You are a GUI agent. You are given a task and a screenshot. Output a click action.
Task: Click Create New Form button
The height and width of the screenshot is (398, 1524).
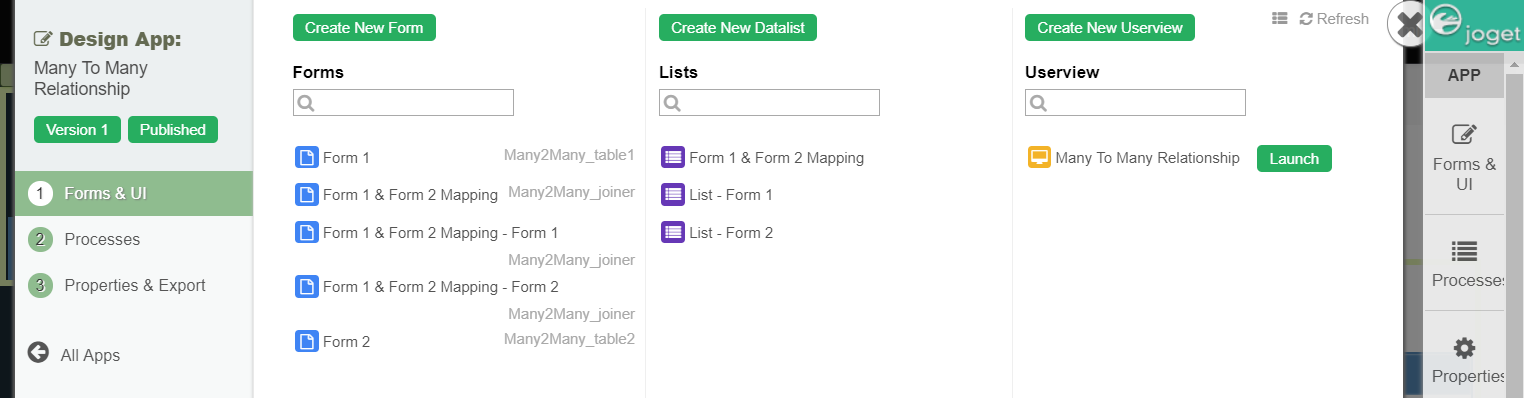point(364,28)
